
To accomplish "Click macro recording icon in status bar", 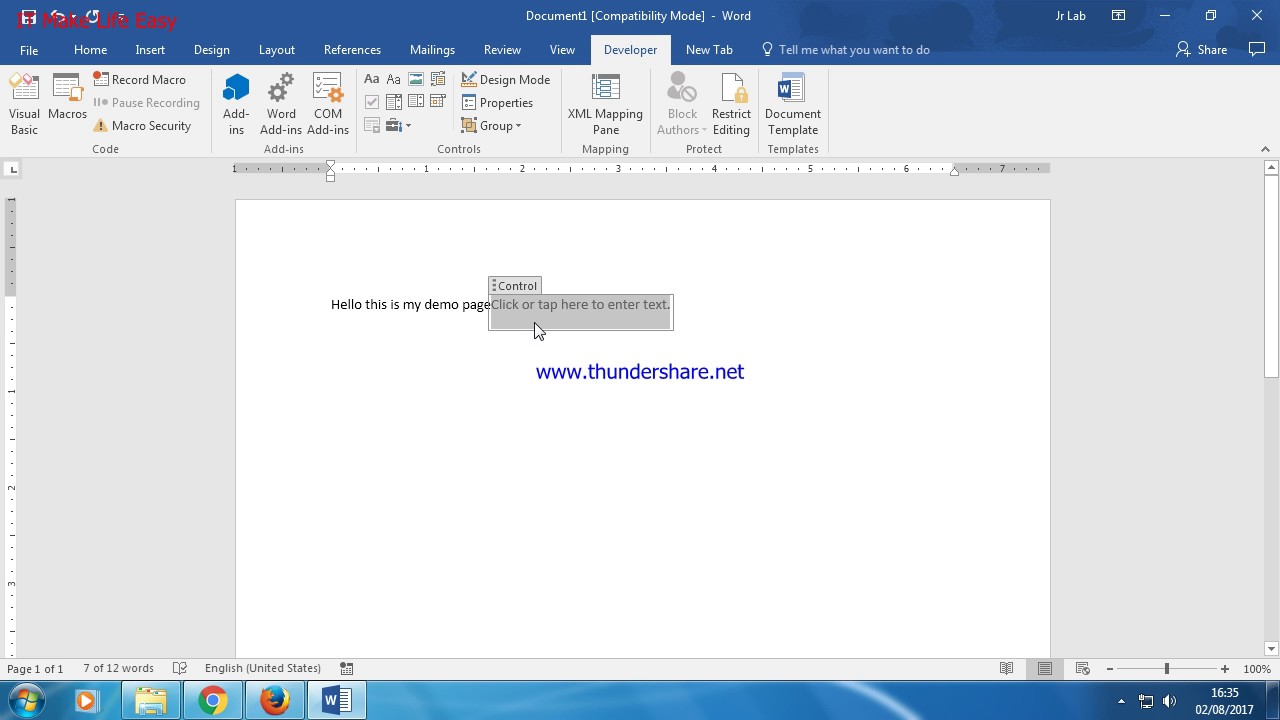I will pos(347,668).
